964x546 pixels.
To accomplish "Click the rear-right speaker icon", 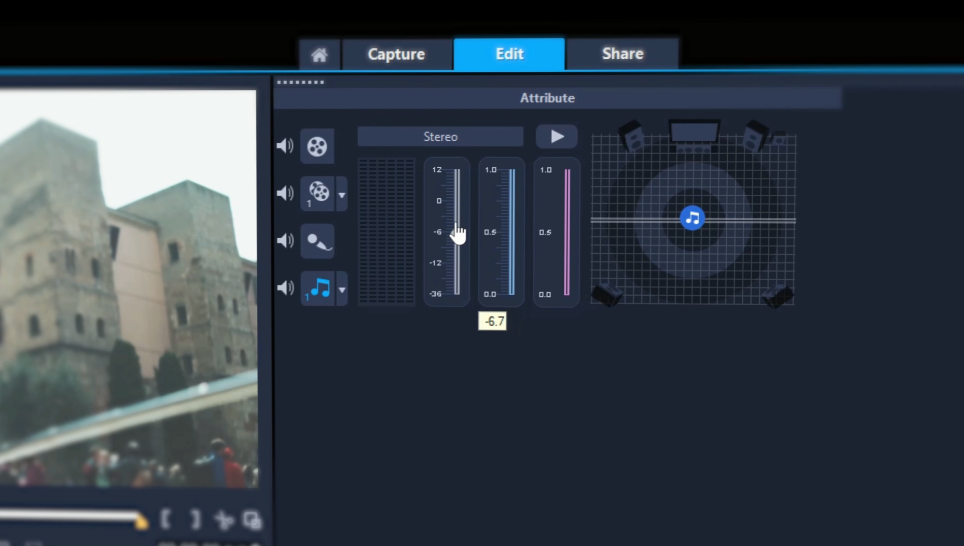I will [x=778, y=296].
